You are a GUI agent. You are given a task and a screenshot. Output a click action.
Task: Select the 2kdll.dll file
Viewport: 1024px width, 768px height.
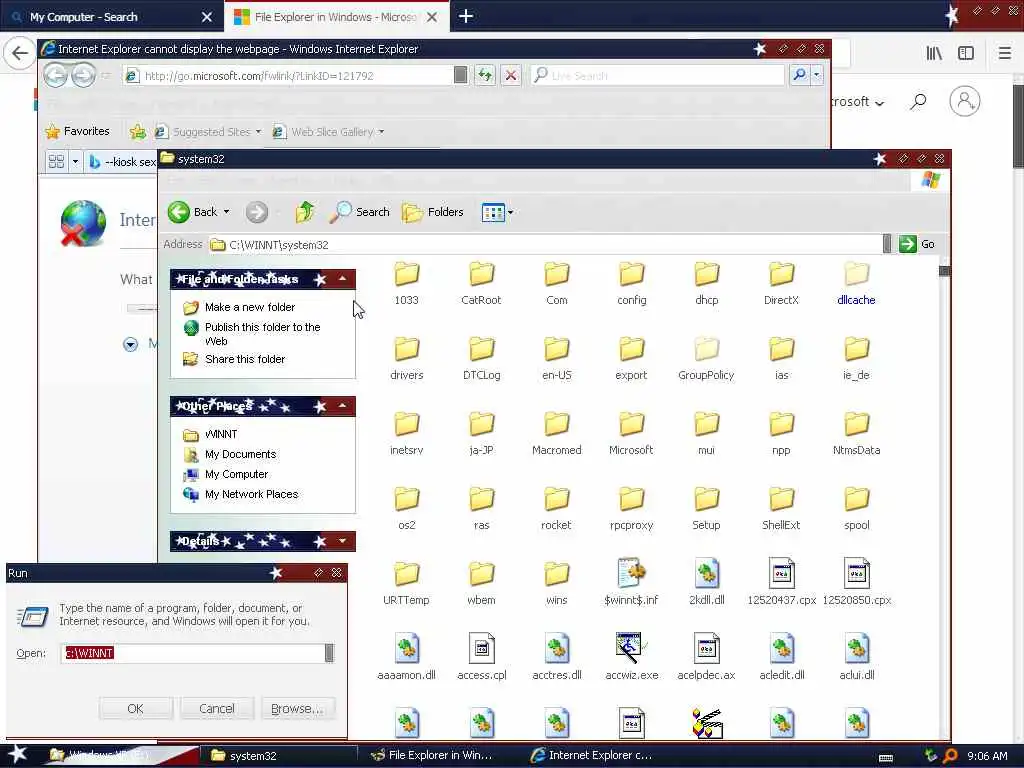pos(707,583)
